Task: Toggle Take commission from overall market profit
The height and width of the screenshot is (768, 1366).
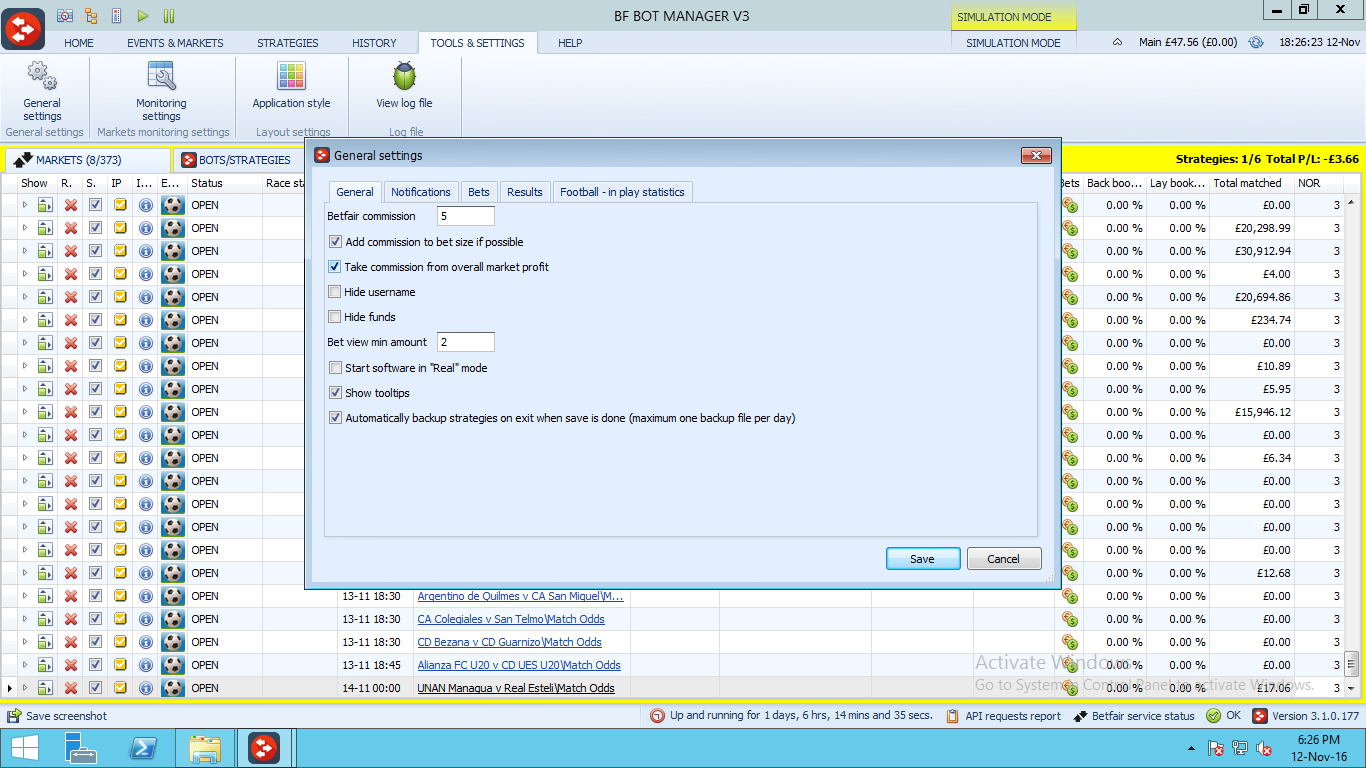Action: 336,267
